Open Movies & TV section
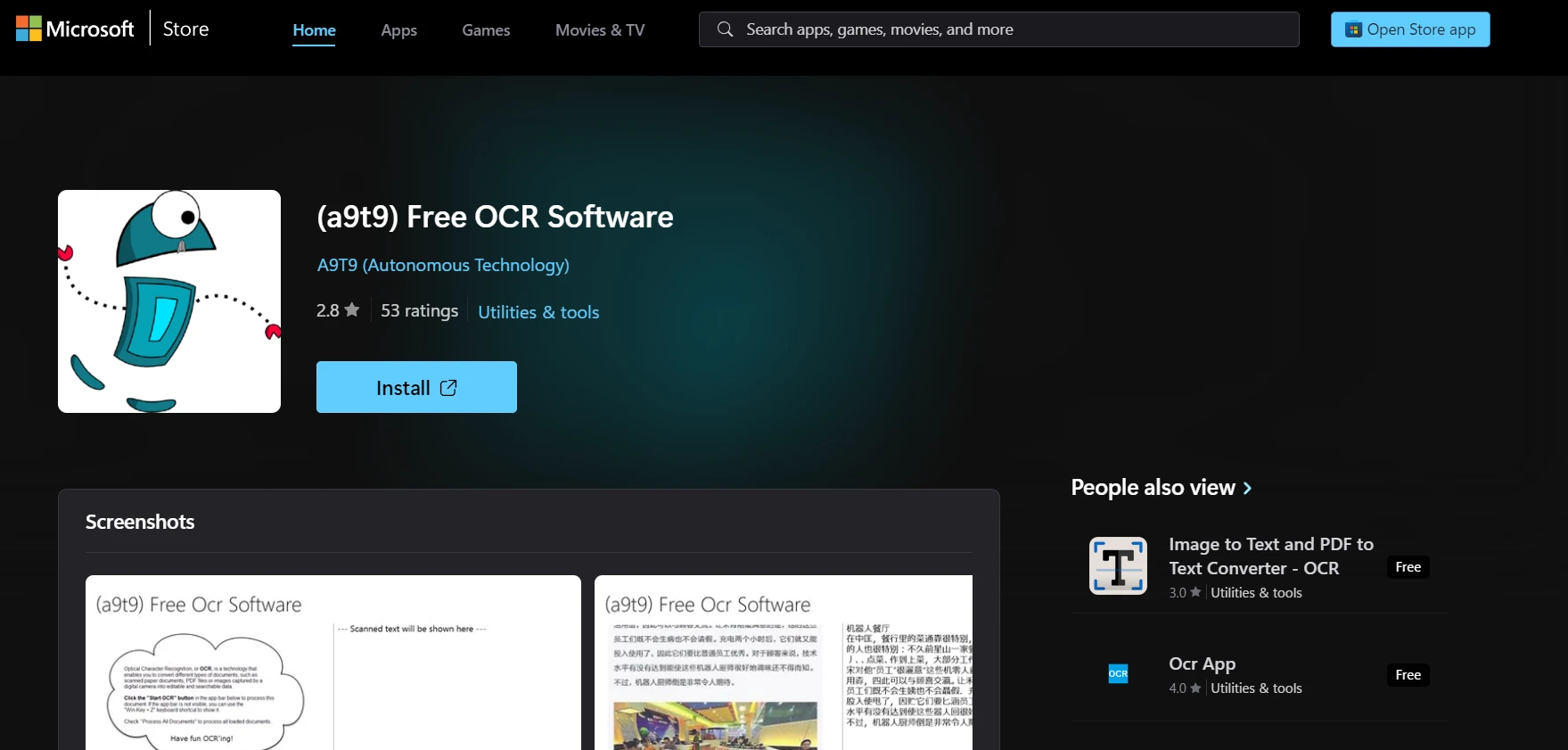The height and width of the screenshot is (750, 1568). coord(599,30)
